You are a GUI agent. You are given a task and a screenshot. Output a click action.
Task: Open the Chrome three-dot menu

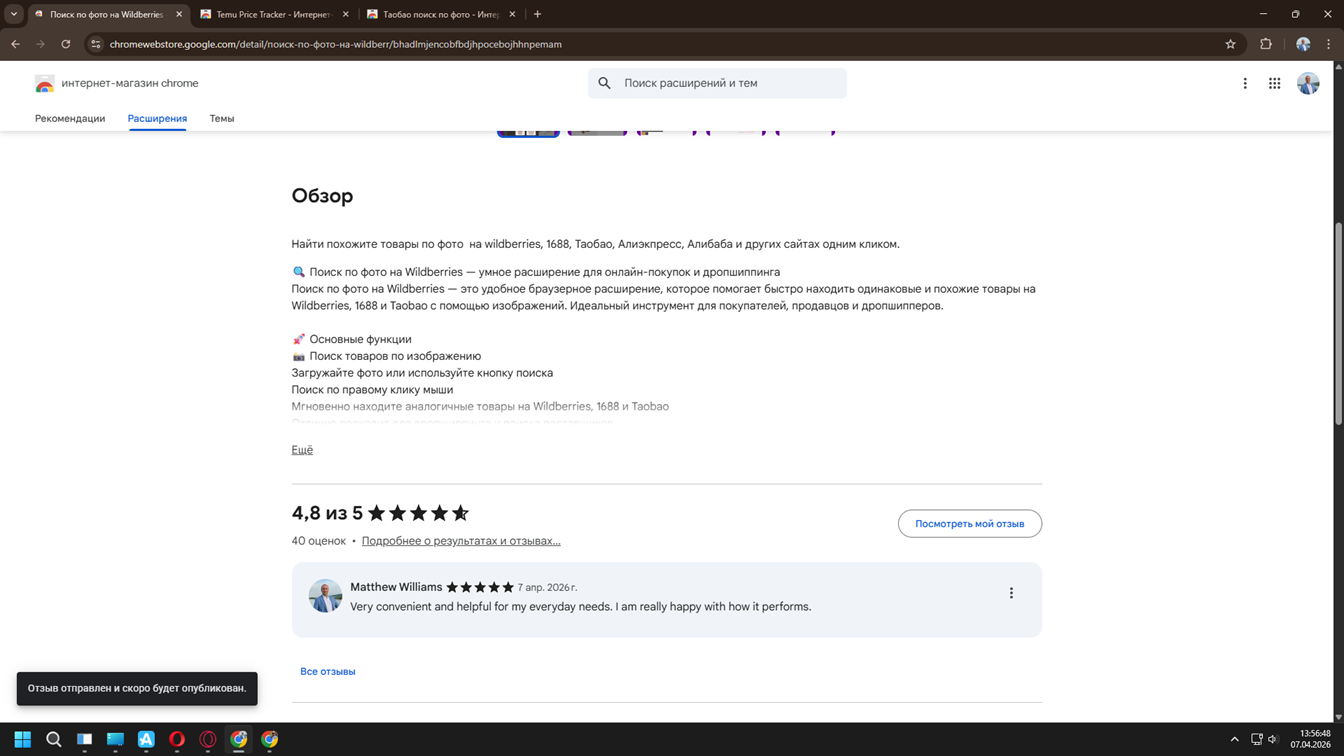(1329, 44)
